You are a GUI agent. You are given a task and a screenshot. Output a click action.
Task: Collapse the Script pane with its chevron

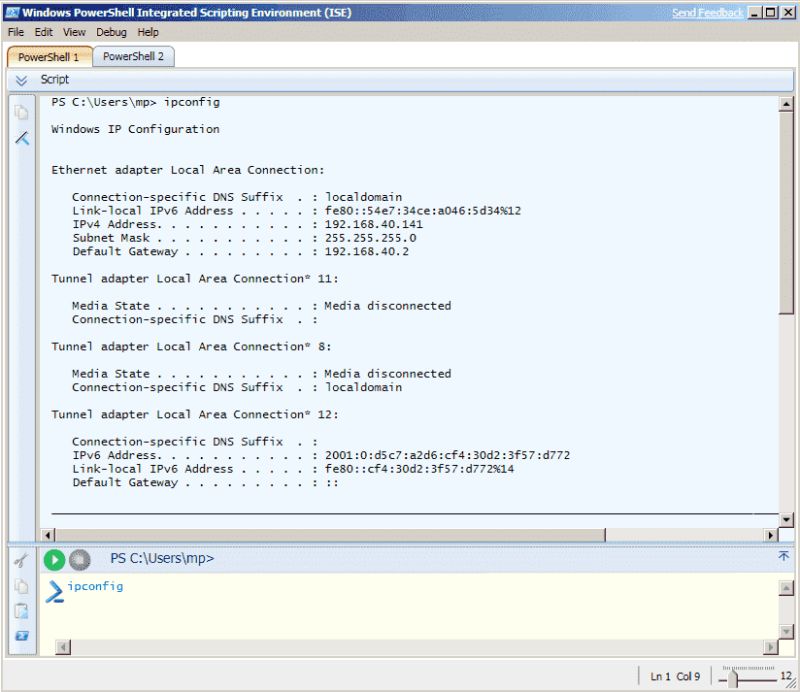20,80
